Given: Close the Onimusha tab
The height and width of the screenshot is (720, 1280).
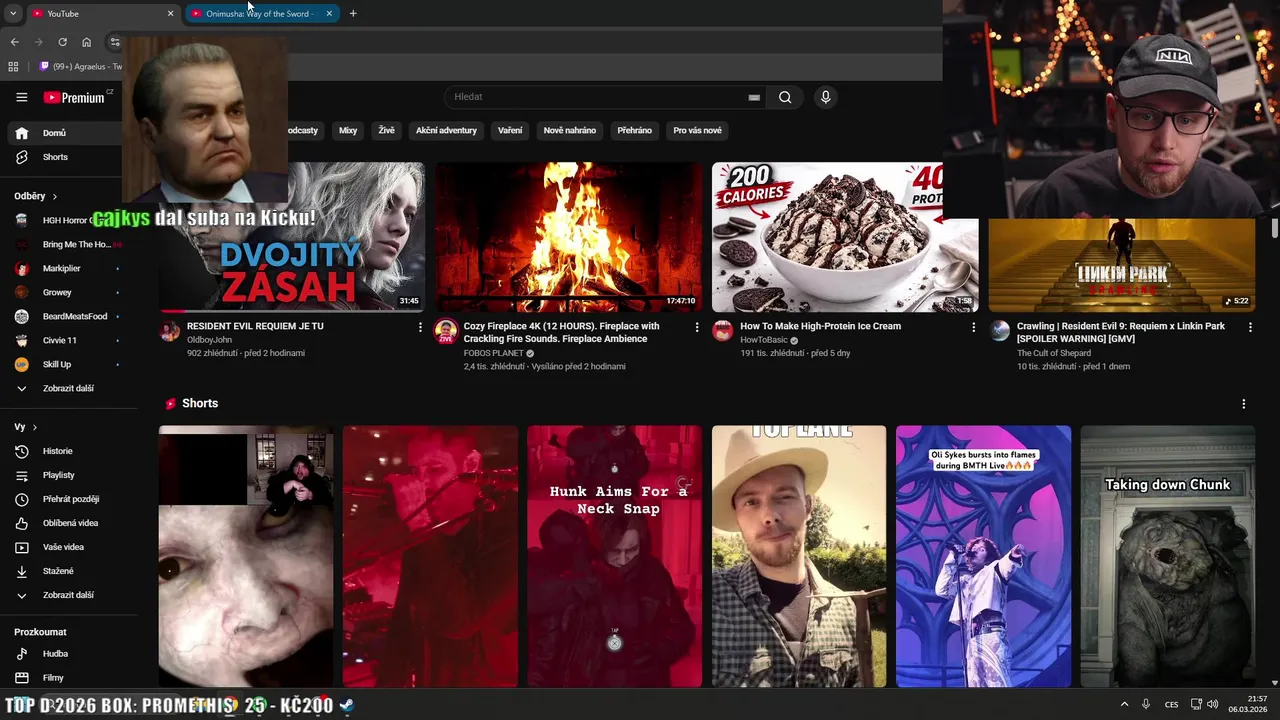Looking at the screenshot, I should click(x=329, y=14).
